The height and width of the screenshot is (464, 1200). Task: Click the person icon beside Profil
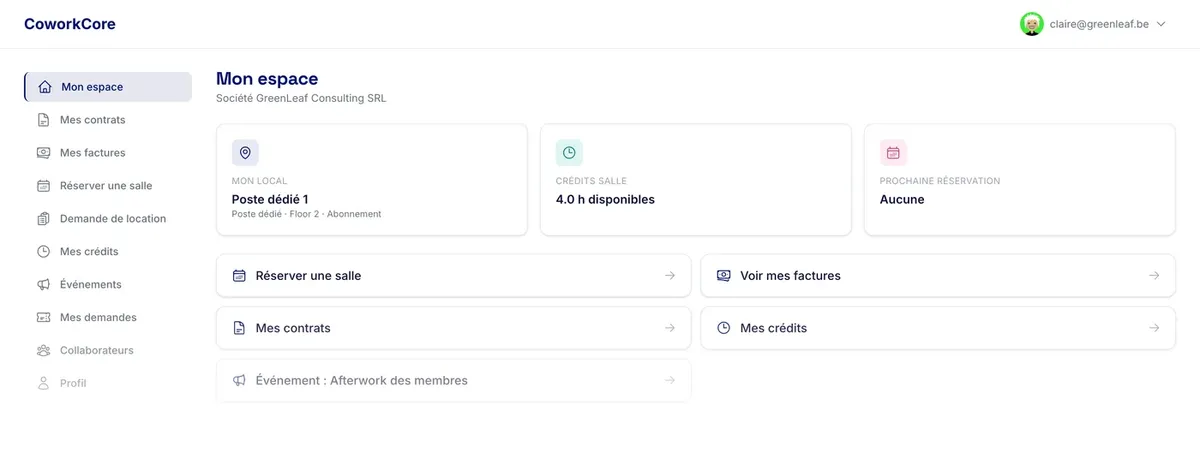43,384
